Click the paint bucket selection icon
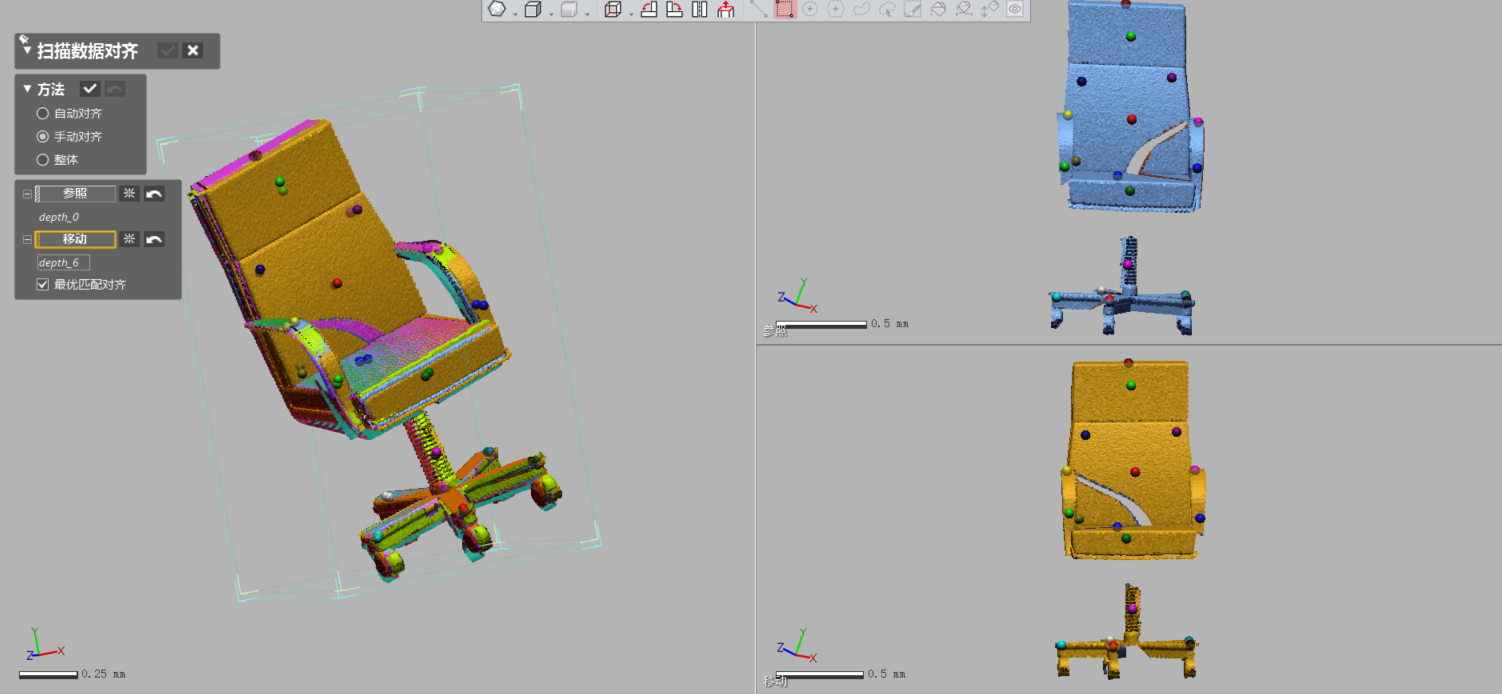 coord(938,10)
